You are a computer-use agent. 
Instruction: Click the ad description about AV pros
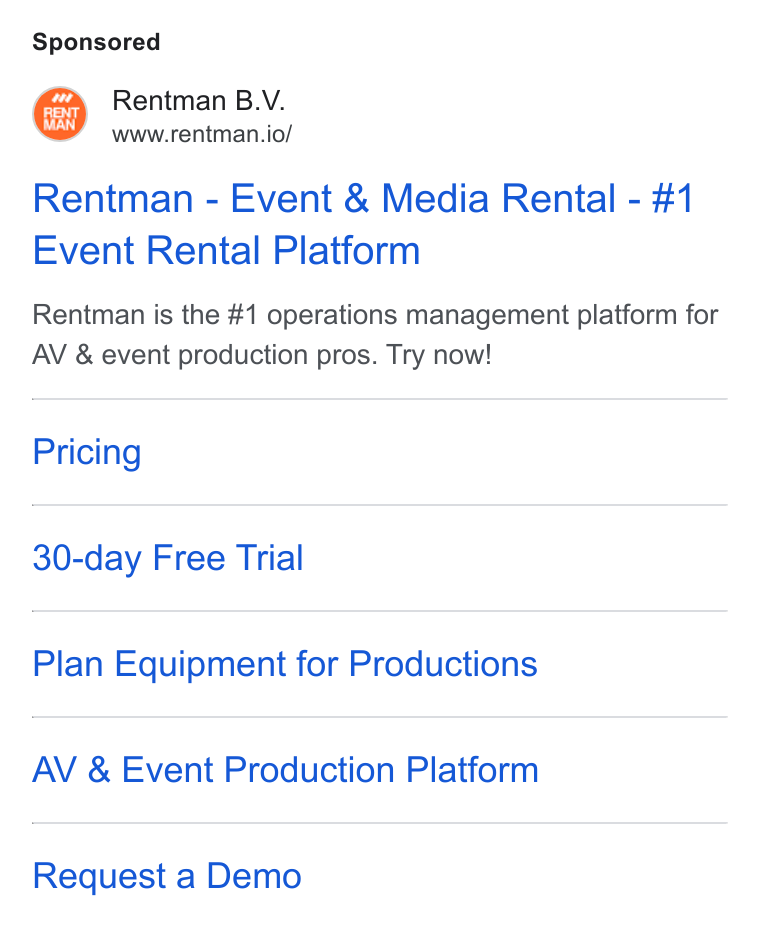(x=375, y=335)
